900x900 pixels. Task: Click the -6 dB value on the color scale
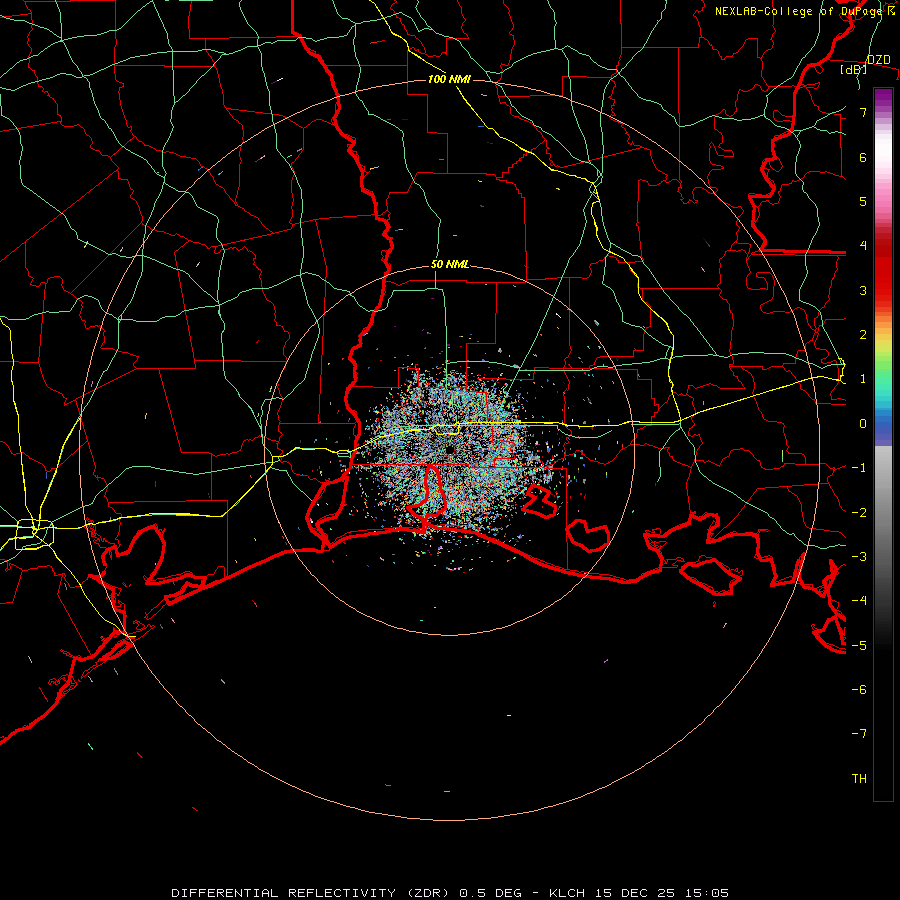point(859,689)
